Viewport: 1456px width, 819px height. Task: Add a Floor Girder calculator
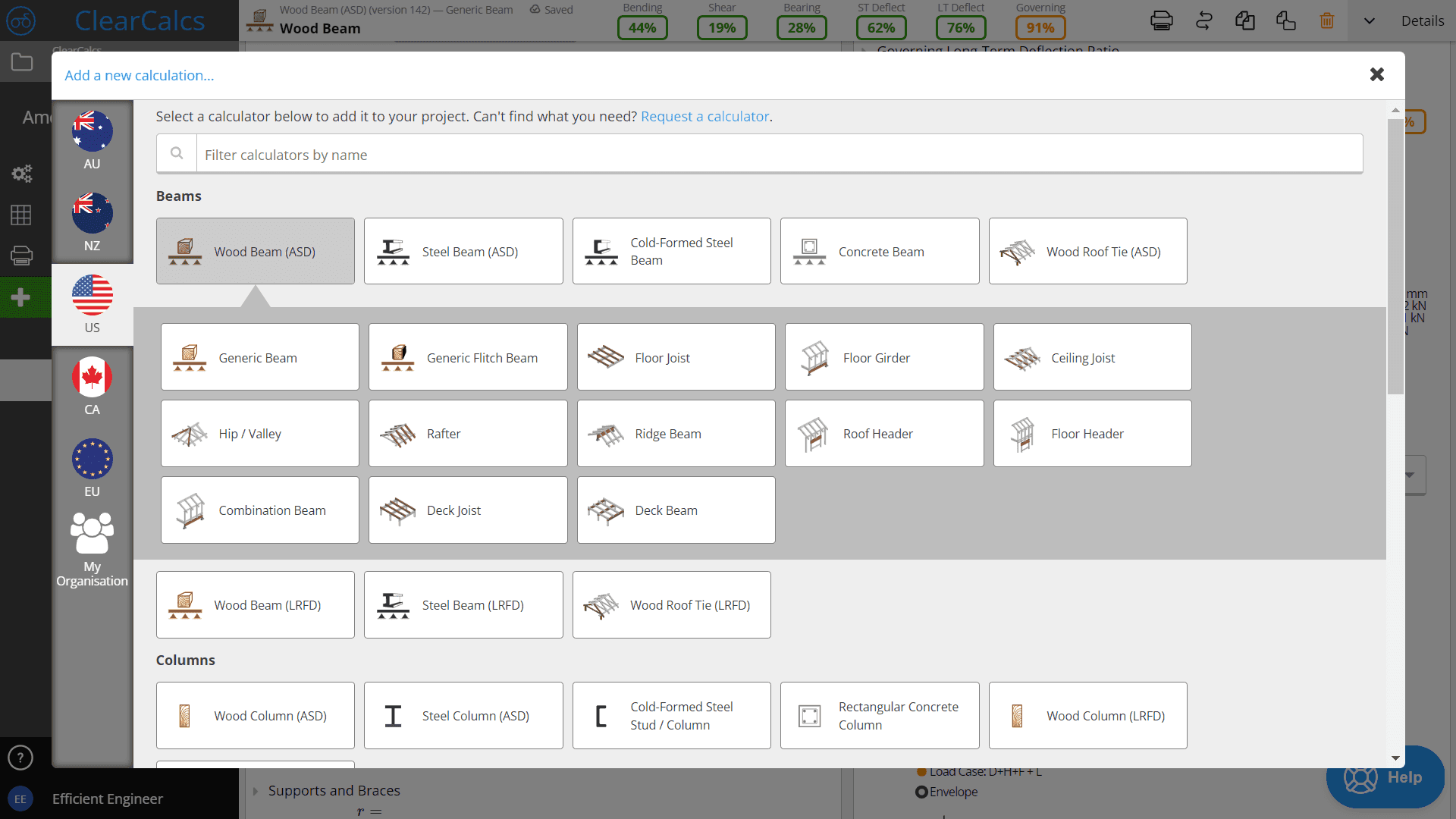[x=884, y=357]
